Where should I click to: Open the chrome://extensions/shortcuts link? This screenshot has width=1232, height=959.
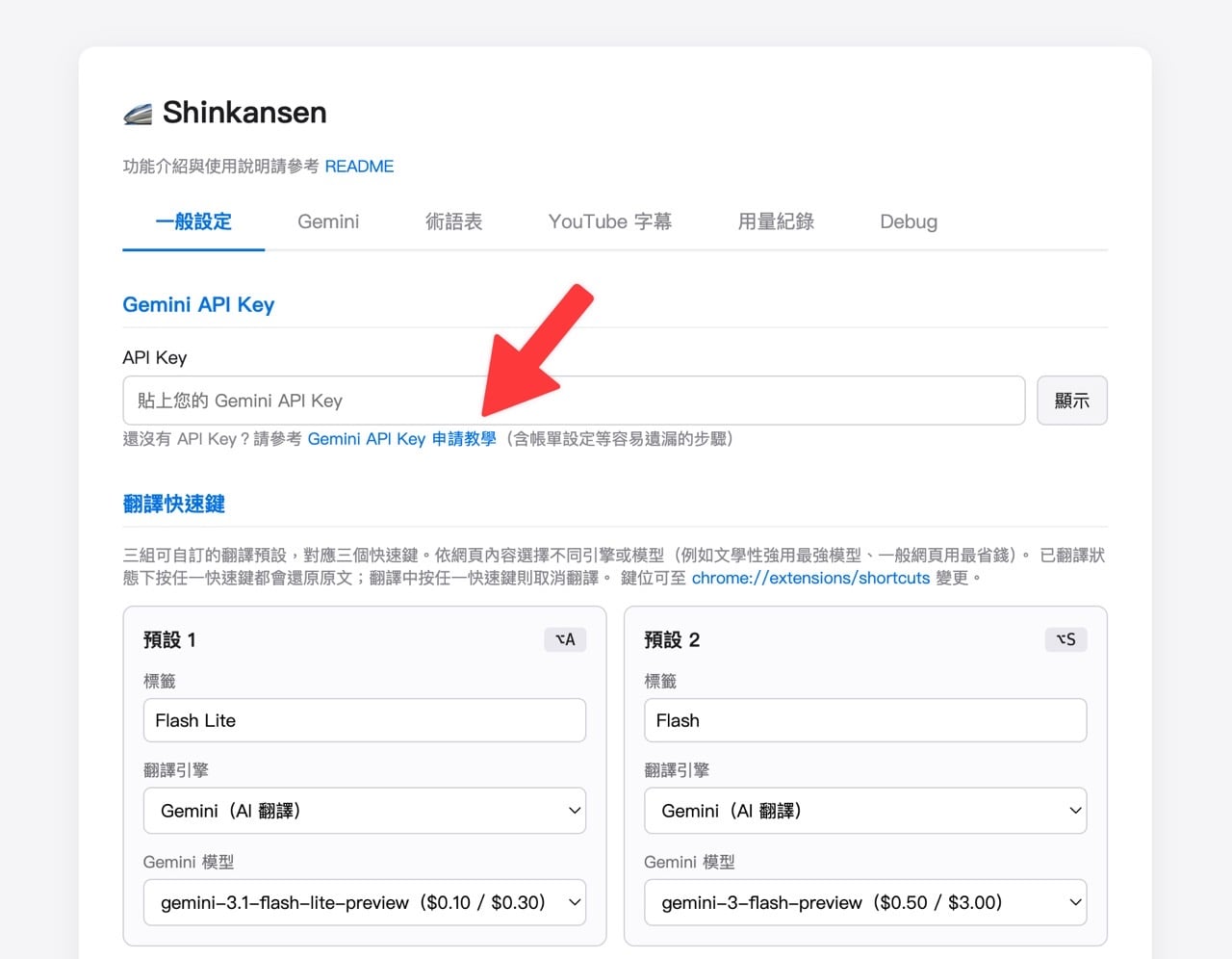(x=810, y=578)
